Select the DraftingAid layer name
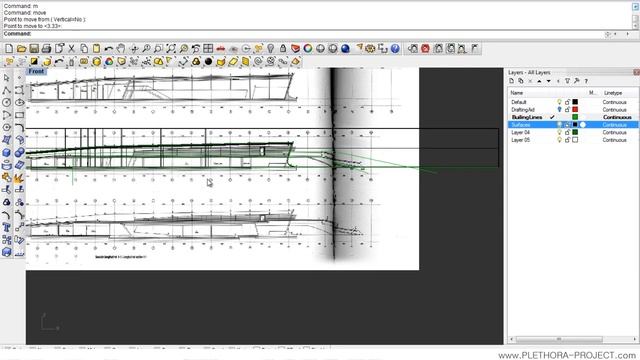Viewport: 640px width, 360px height. pos(523,109)
